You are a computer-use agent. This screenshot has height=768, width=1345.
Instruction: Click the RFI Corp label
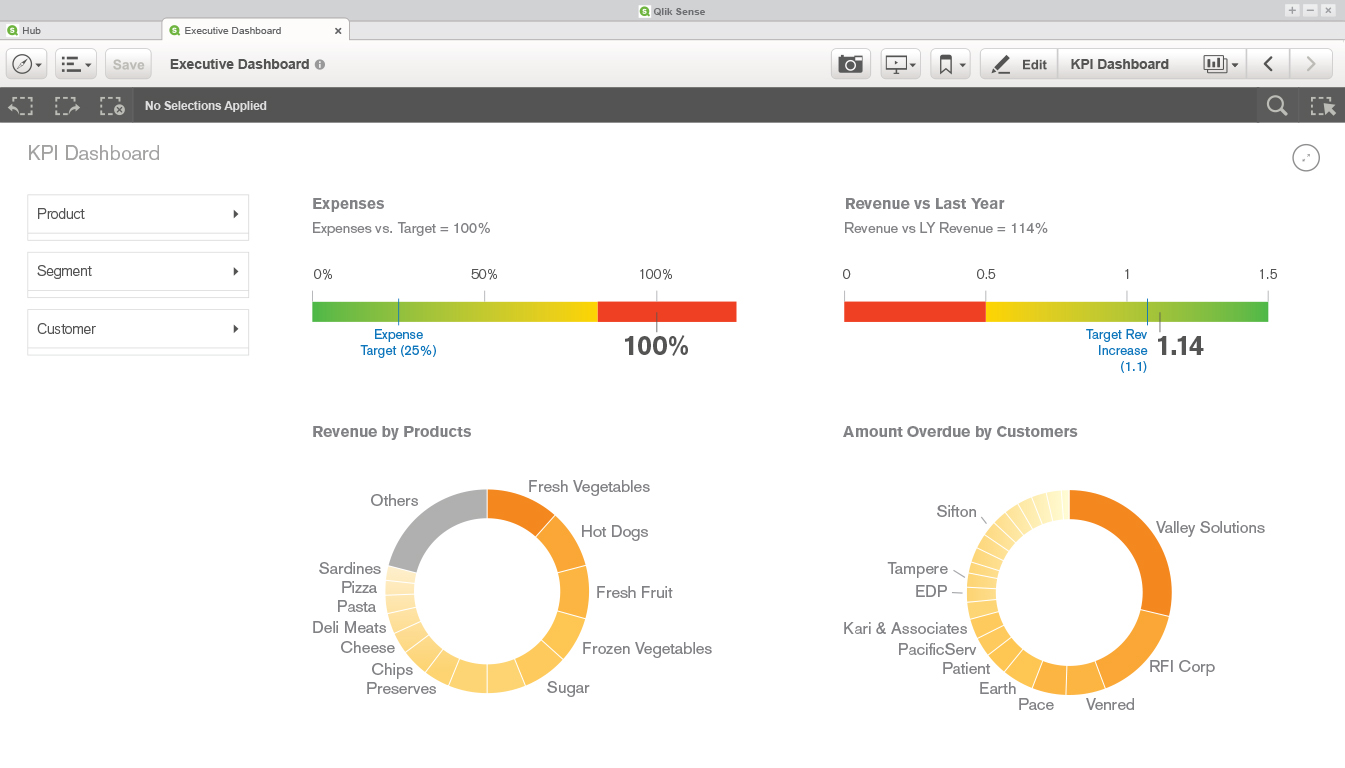pos(1181,667)
